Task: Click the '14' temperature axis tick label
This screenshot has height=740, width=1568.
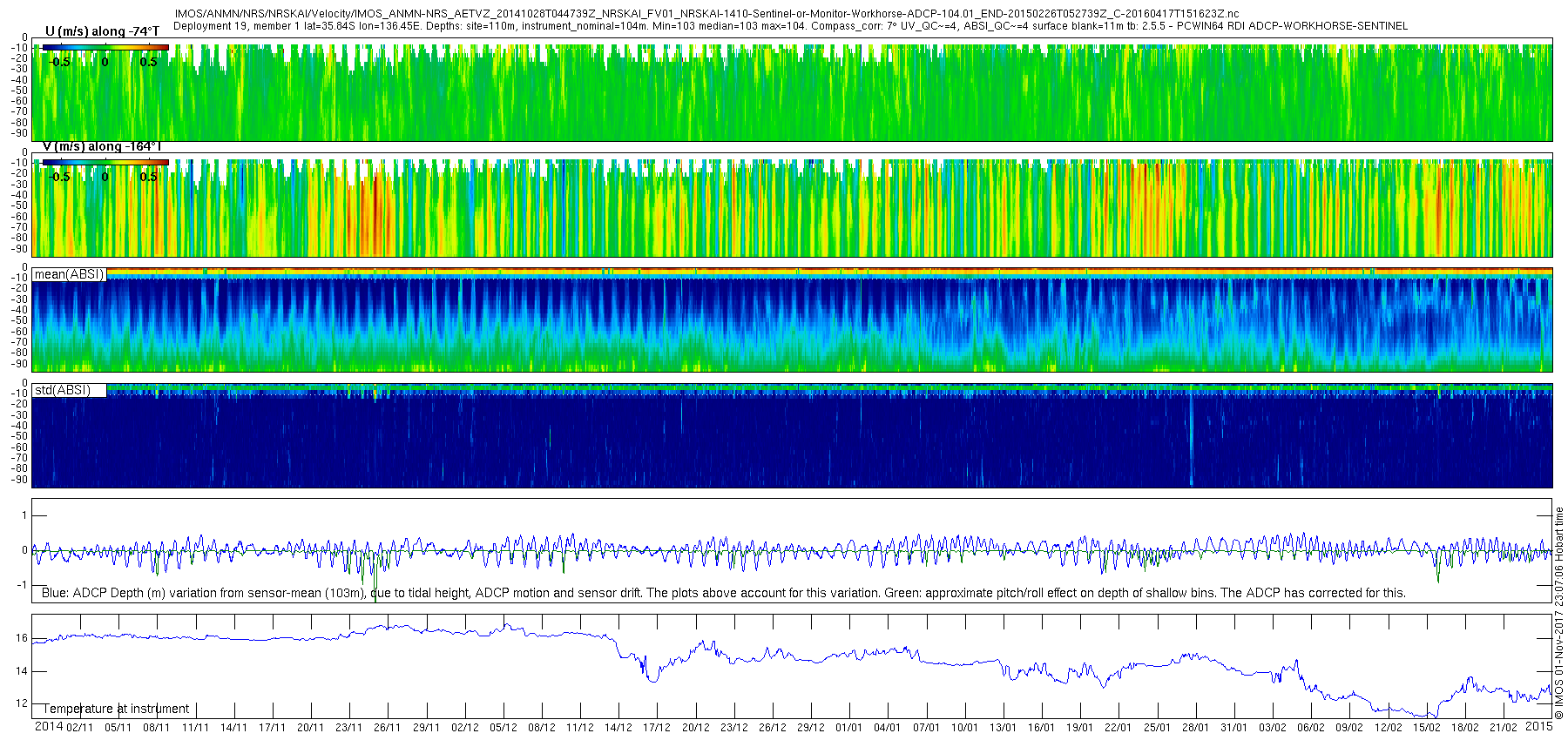Action: [x=22, y=671]
